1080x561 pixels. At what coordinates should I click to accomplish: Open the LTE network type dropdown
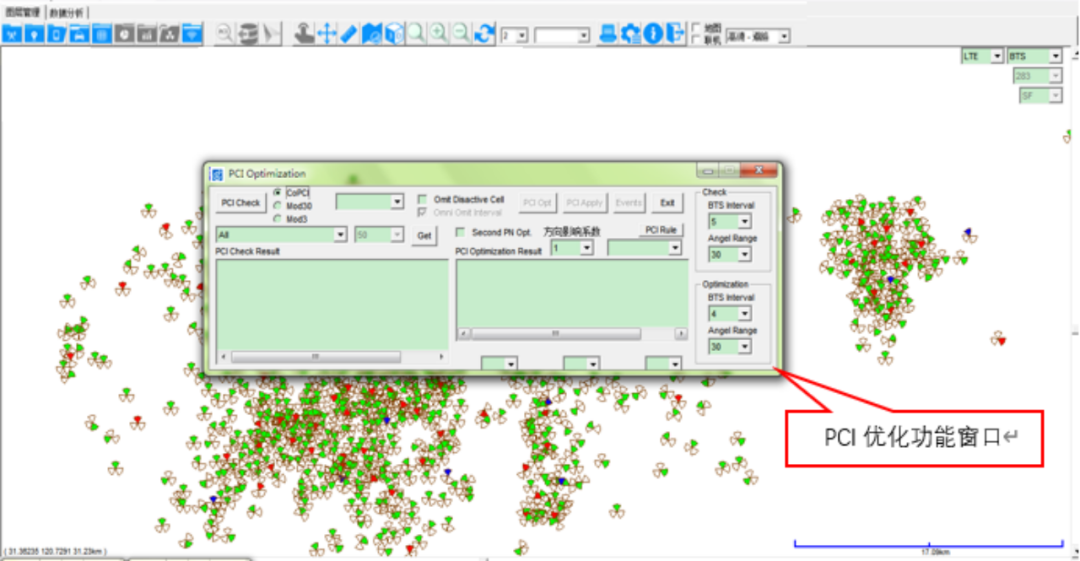coord(982,57)
